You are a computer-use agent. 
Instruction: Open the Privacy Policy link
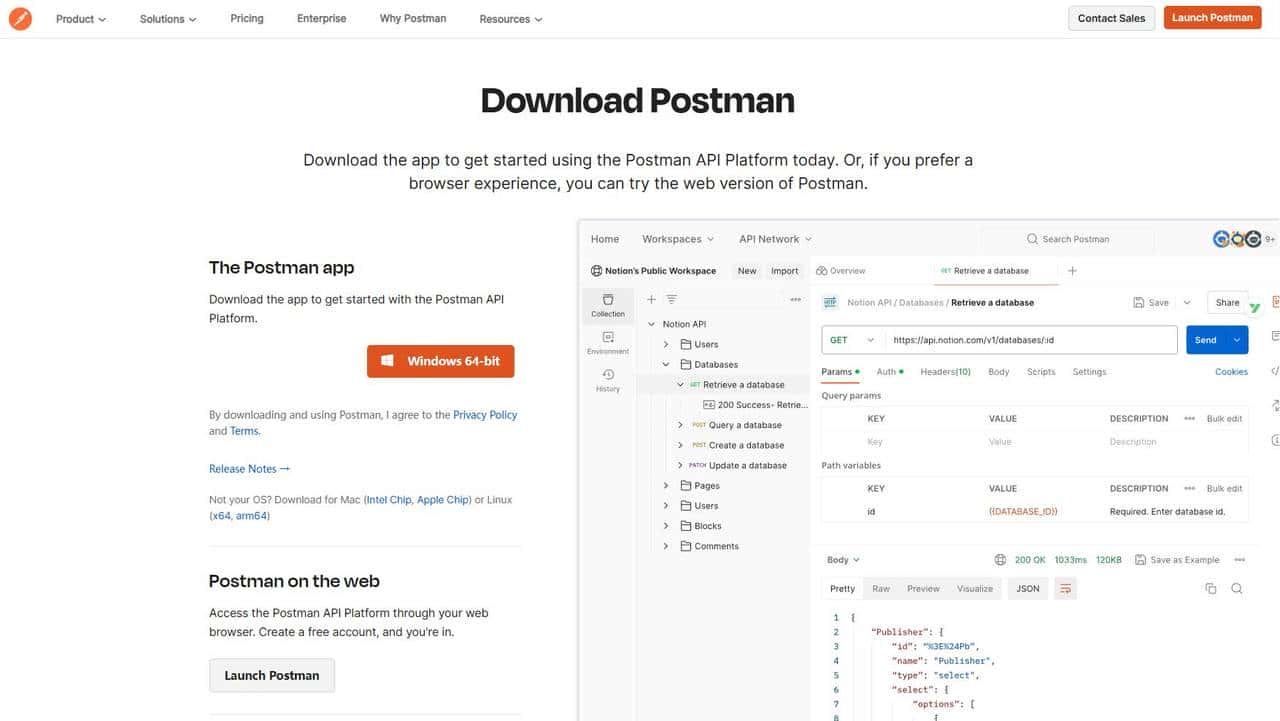(485, 415)
